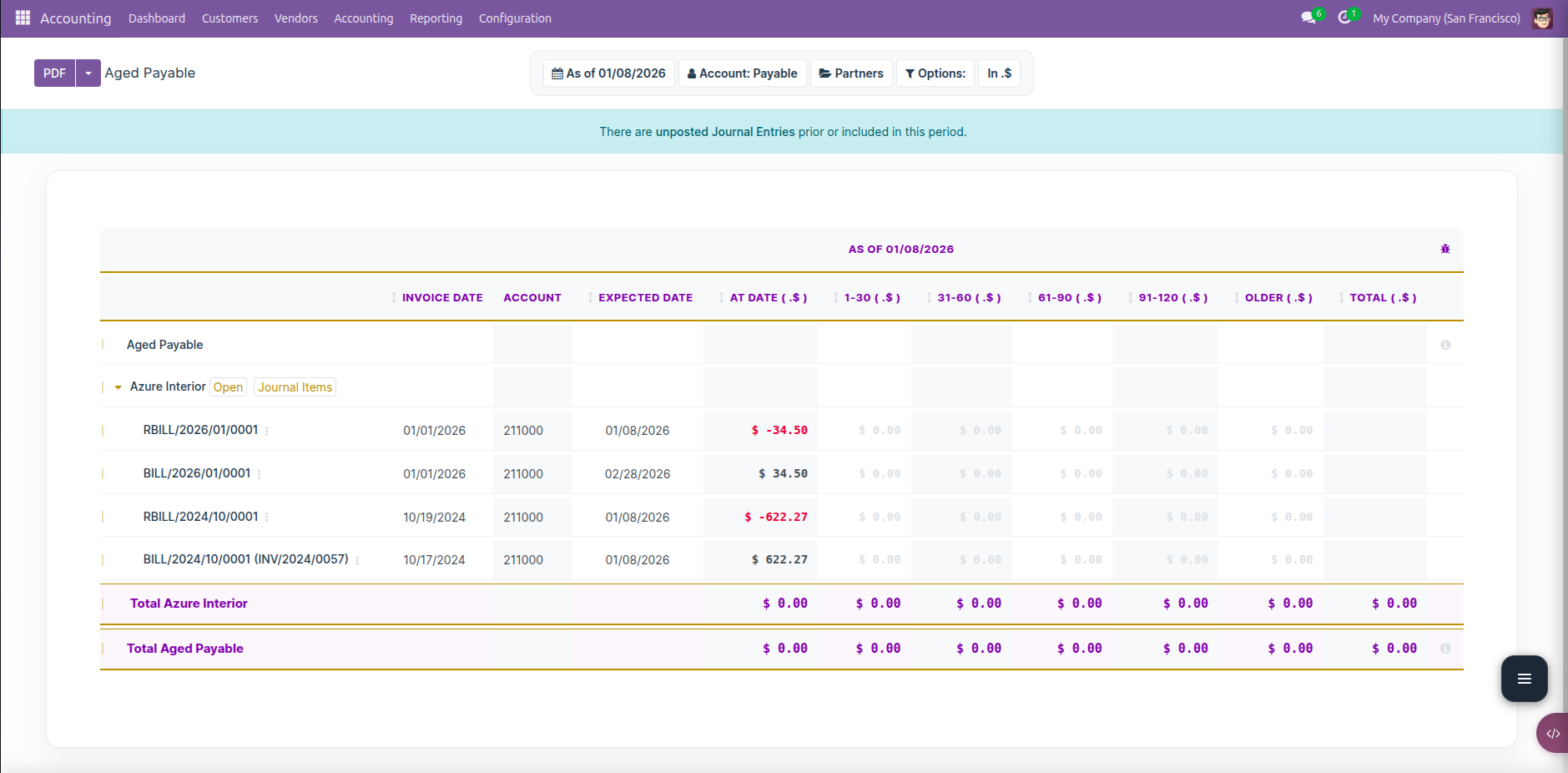Open the Vendors menu
The image size is (1568, 773).
[x=295, y=18]
